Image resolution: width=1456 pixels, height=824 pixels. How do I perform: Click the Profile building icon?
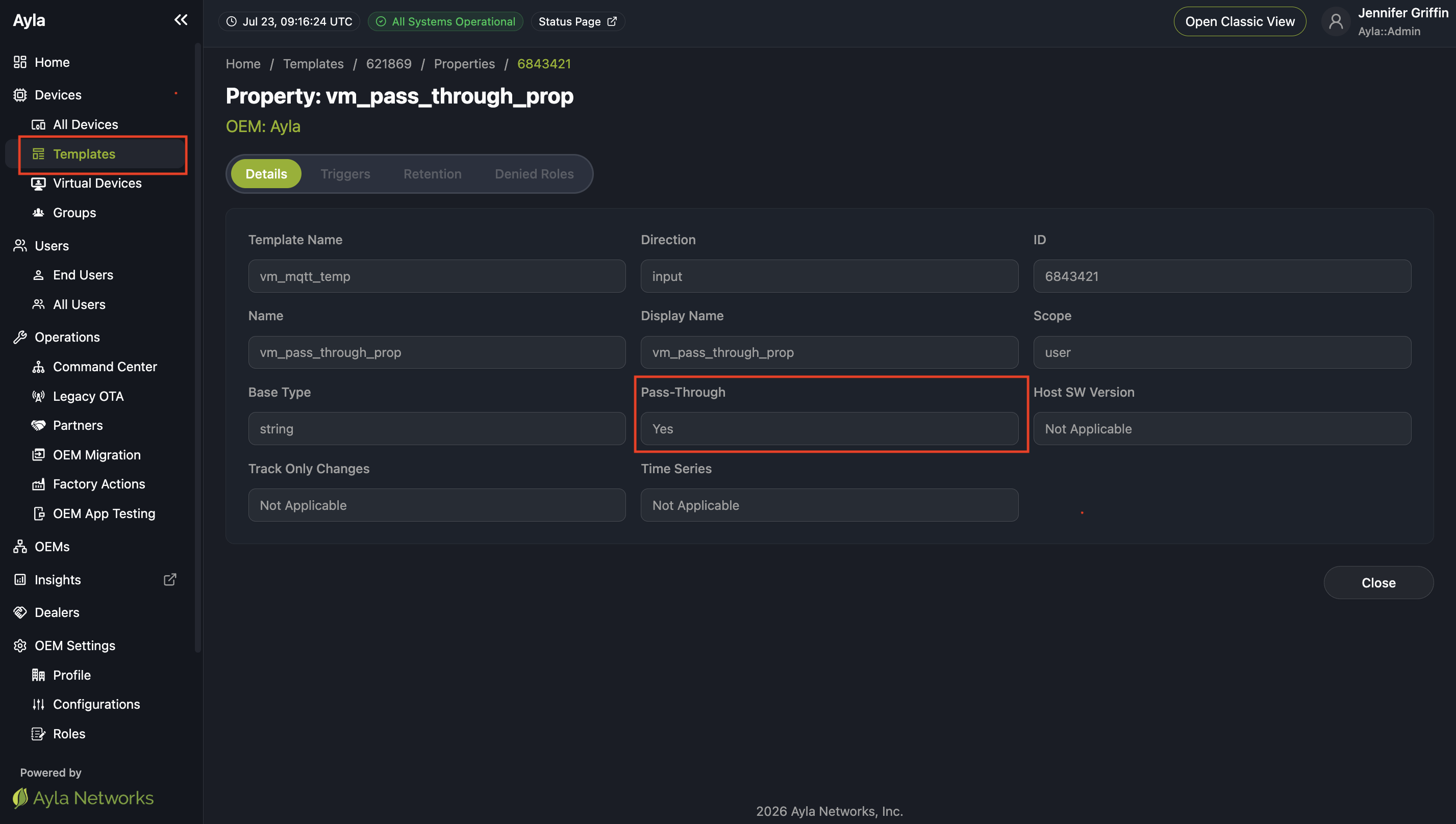click(x=38, y=675)
